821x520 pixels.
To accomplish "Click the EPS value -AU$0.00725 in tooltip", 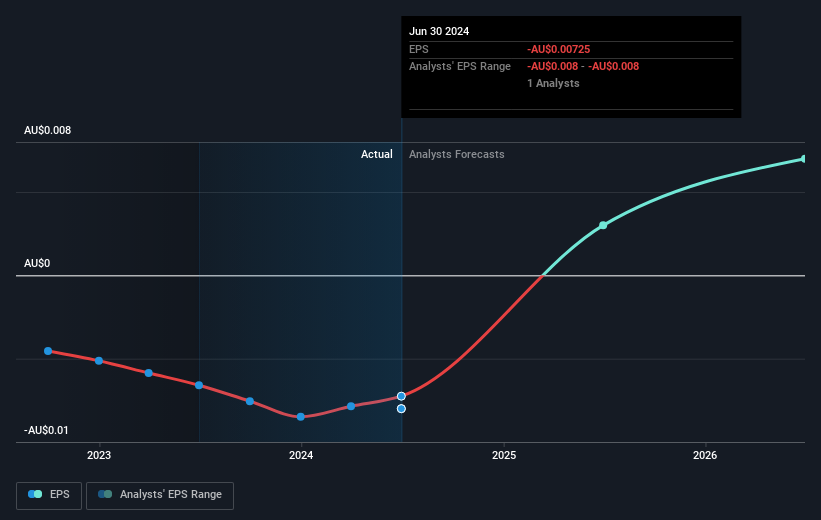I will point(559,49).
